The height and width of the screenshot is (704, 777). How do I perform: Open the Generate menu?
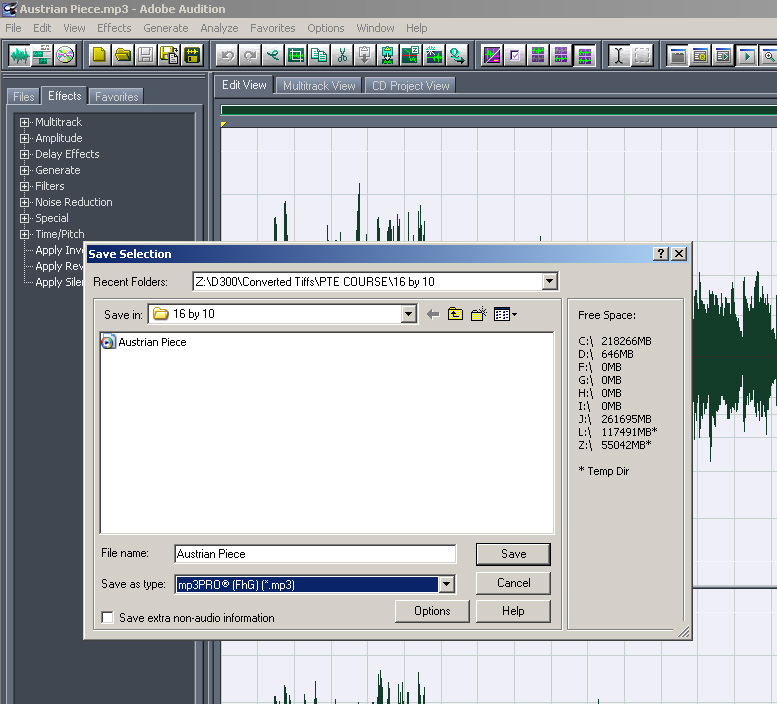coord(166,28)
